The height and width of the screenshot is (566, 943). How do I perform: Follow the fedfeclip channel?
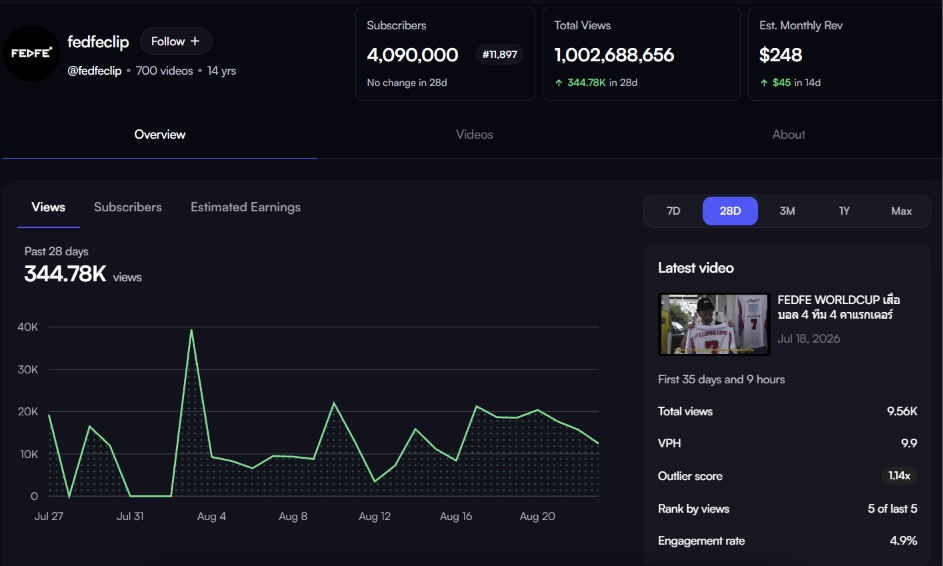point(176,42)
